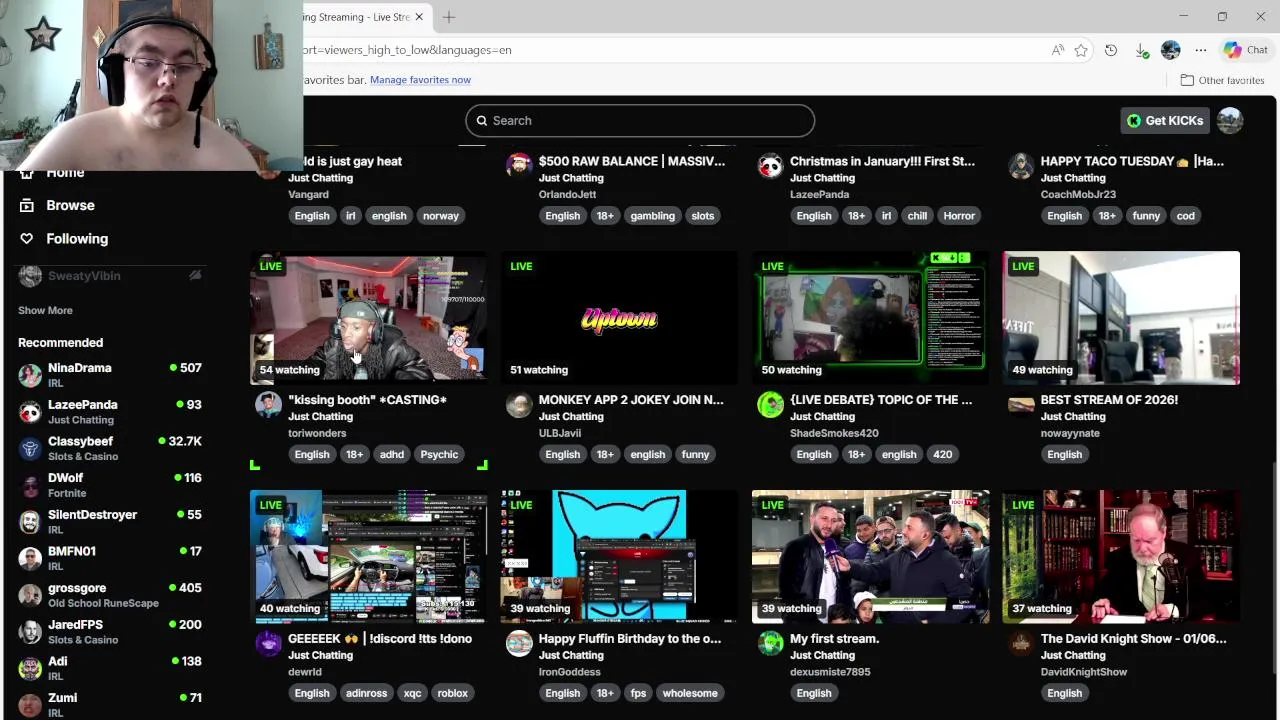Open ShadeSmokes420 streamer avatar

coord(770,404)
